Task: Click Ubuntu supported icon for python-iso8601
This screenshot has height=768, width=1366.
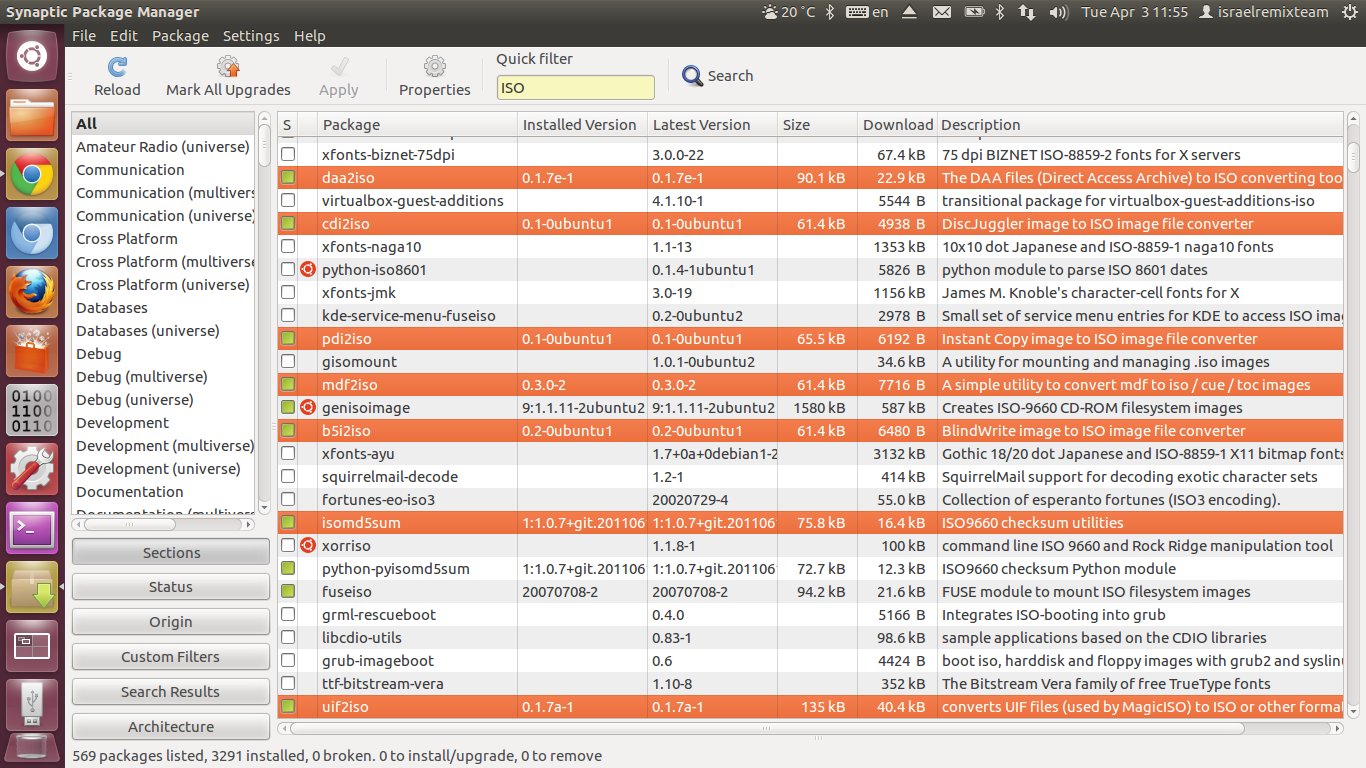Action: click(x=307, y=269)
